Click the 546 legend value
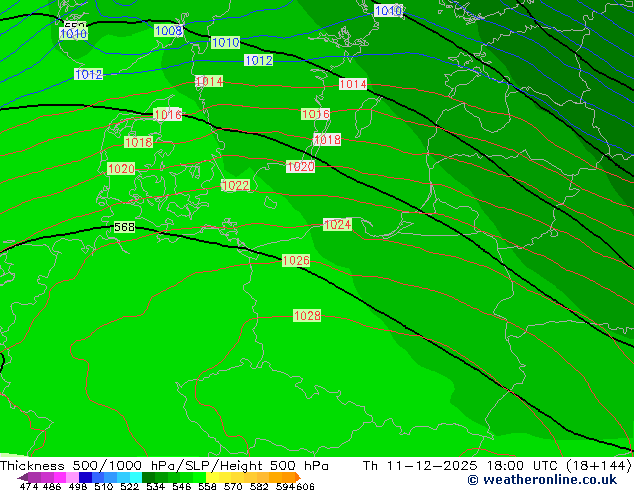The height and width of the screenshot is (490, 634). pos(182,486)
